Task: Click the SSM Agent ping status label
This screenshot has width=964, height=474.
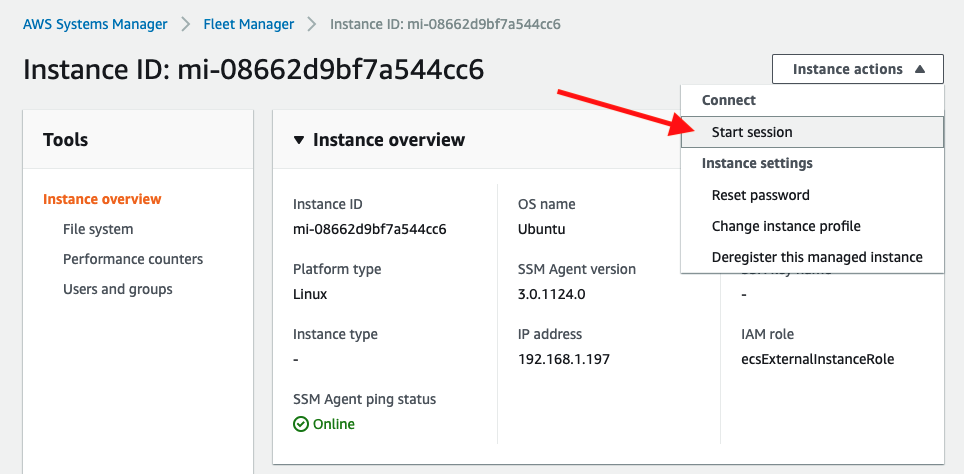Action: tap(365, 399)
